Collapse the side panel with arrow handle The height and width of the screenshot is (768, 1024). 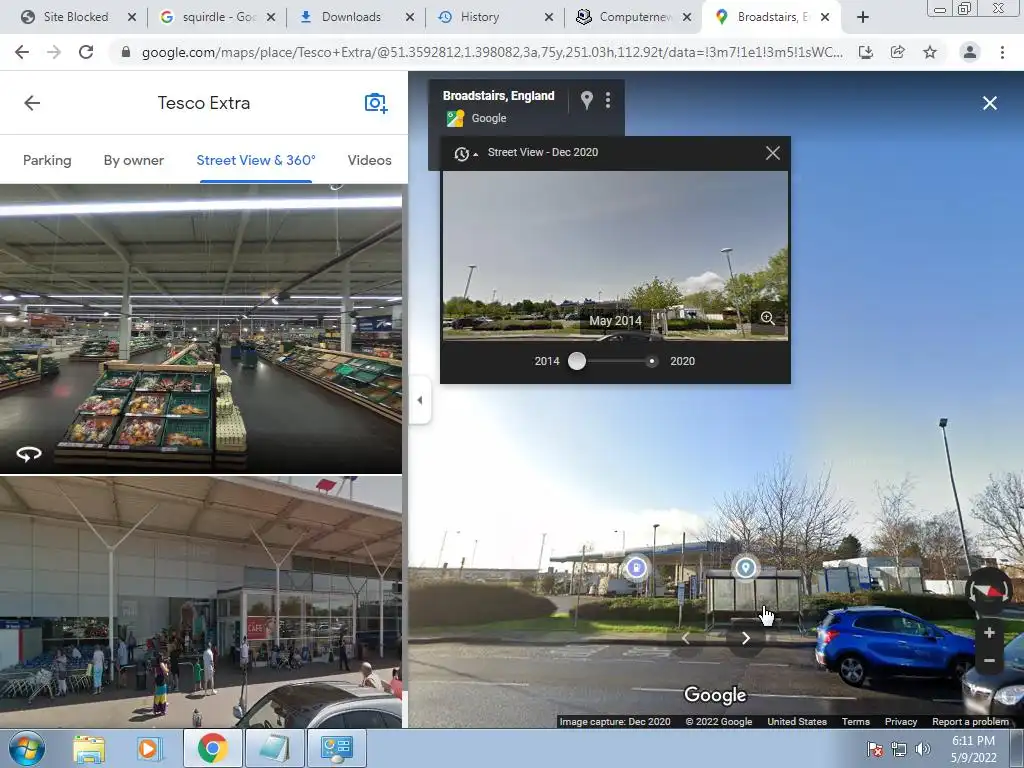click(x=420, y=400)
